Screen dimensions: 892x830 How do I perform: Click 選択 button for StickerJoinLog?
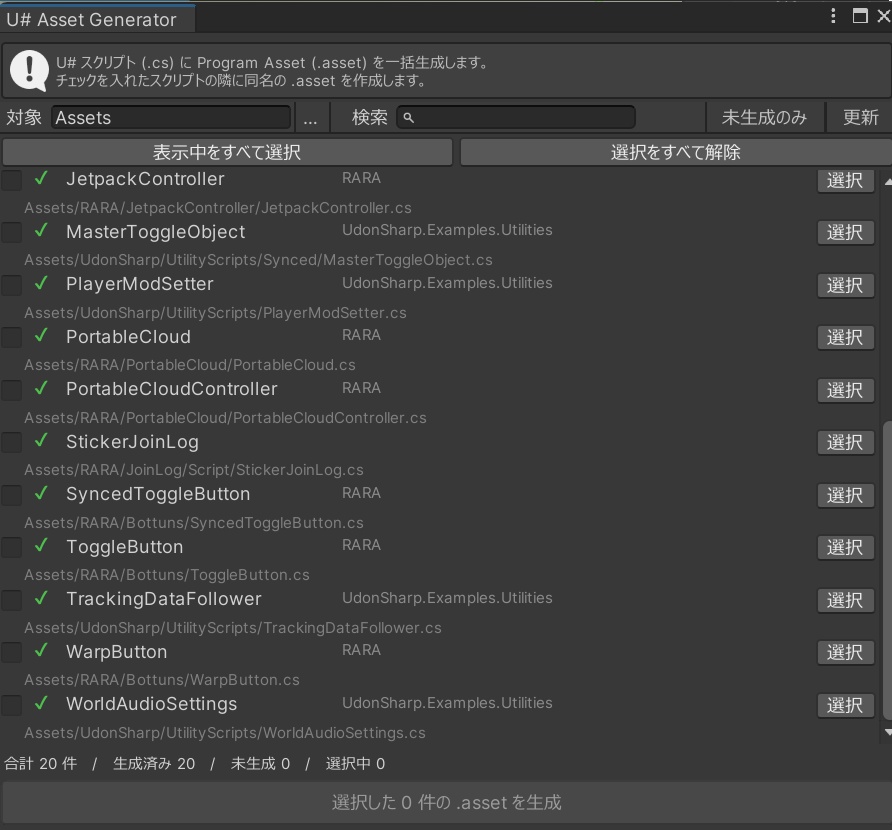(845, 443)
